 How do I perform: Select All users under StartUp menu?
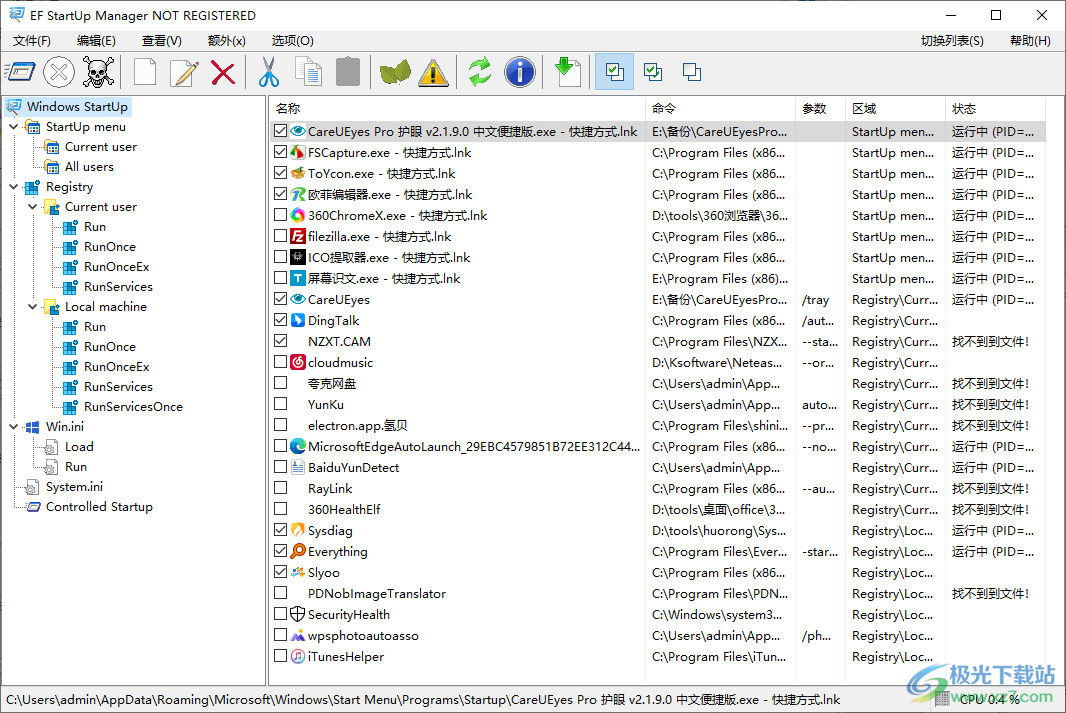(89, 167)
